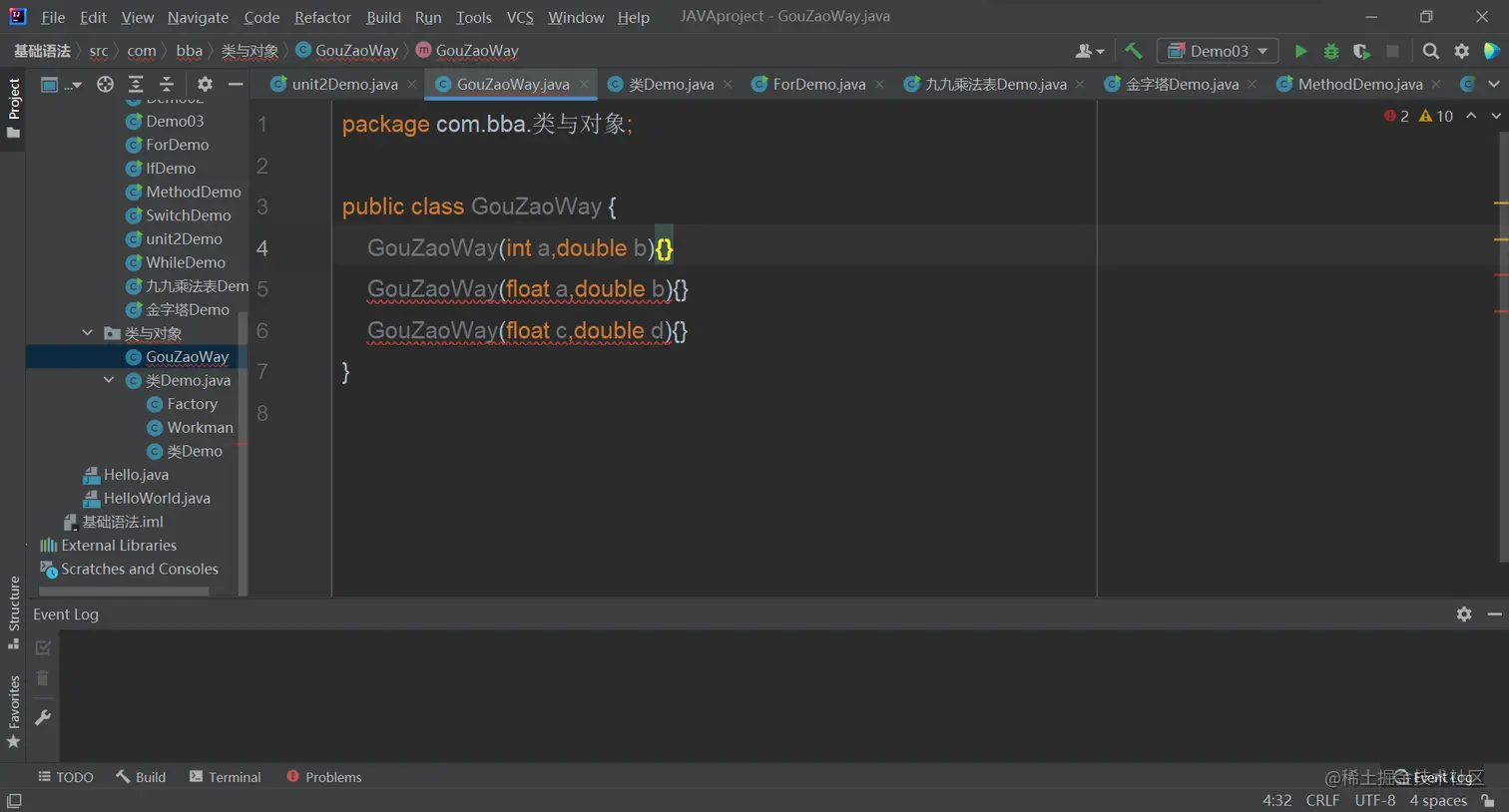Viewport: 1509px width, 812px height.
Task: Open Build tool window at bottom
Action: (141, 777)
